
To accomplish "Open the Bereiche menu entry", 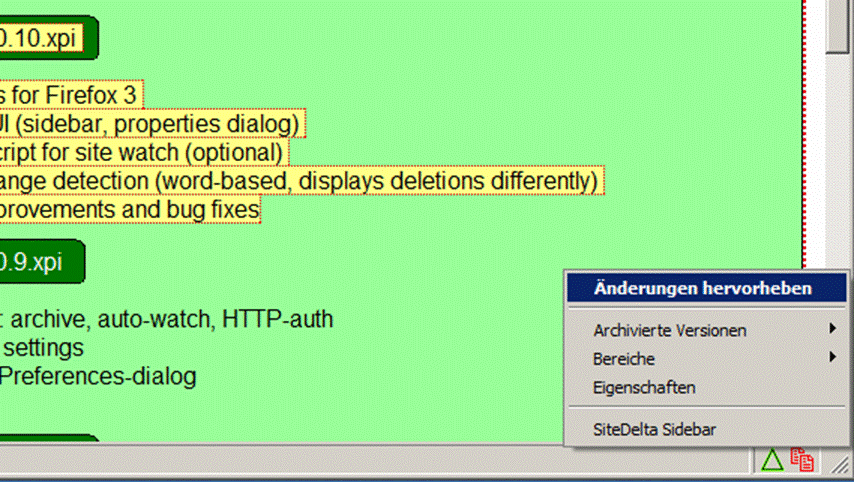I will pyautogui.click(x=624, y=358).
